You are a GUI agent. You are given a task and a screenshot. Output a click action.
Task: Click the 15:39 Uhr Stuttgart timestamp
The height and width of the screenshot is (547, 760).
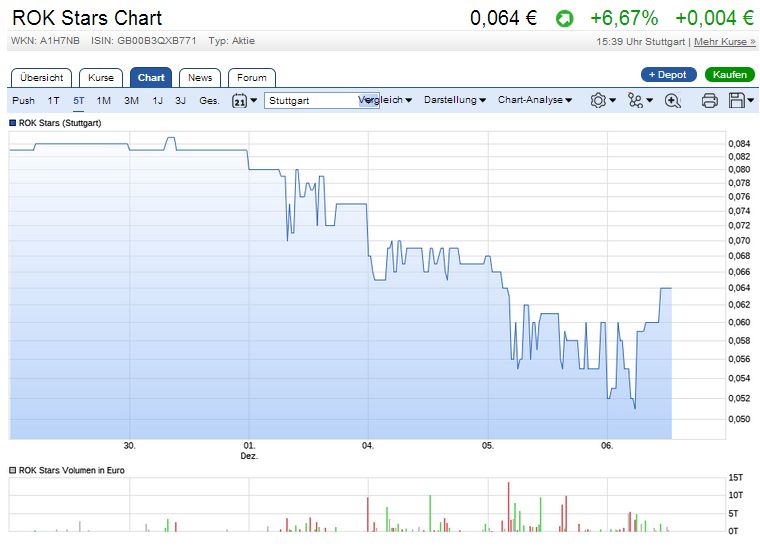pos(641,42)
